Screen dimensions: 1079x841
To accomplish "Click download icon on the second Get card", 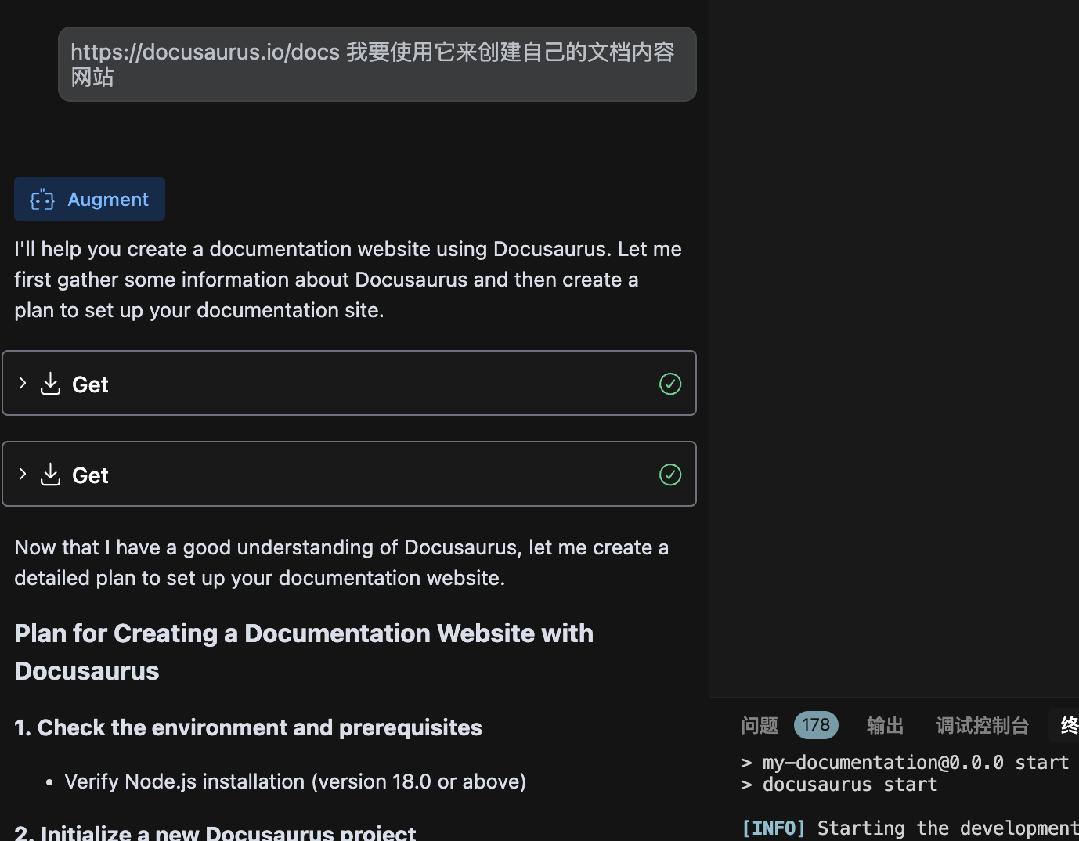I will click(x=50, y=474).
